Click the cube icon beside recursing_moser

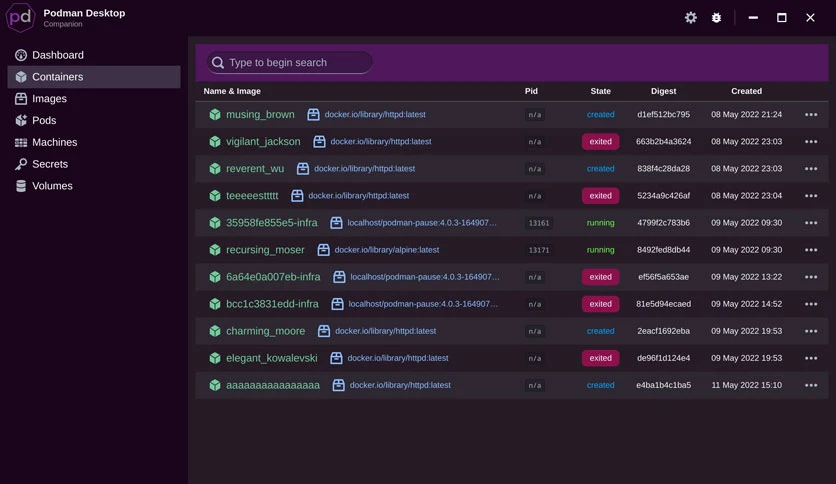click(215, 249)
